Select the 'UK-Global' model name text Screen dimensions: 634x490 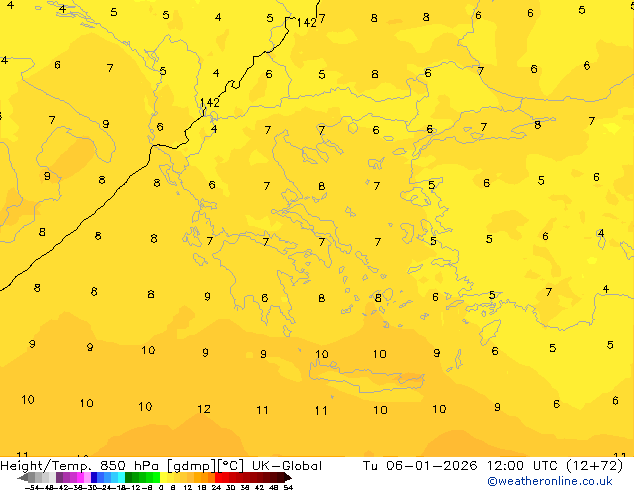pyautogui.click(x=287, y=466)
